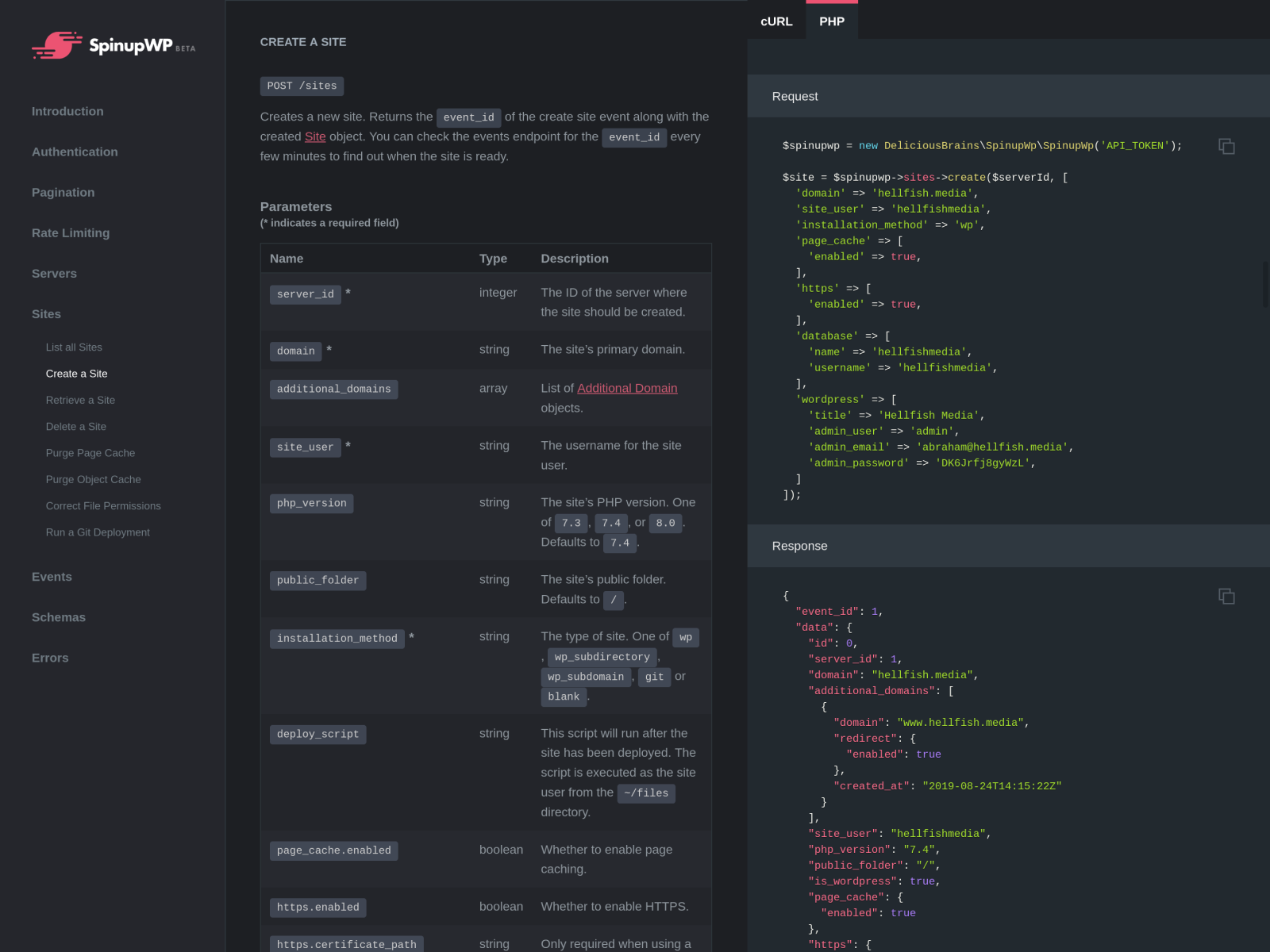The width and height of the screenshot is (1270, 952).
Task: Click the Description column header
Action: coord(575,259)
